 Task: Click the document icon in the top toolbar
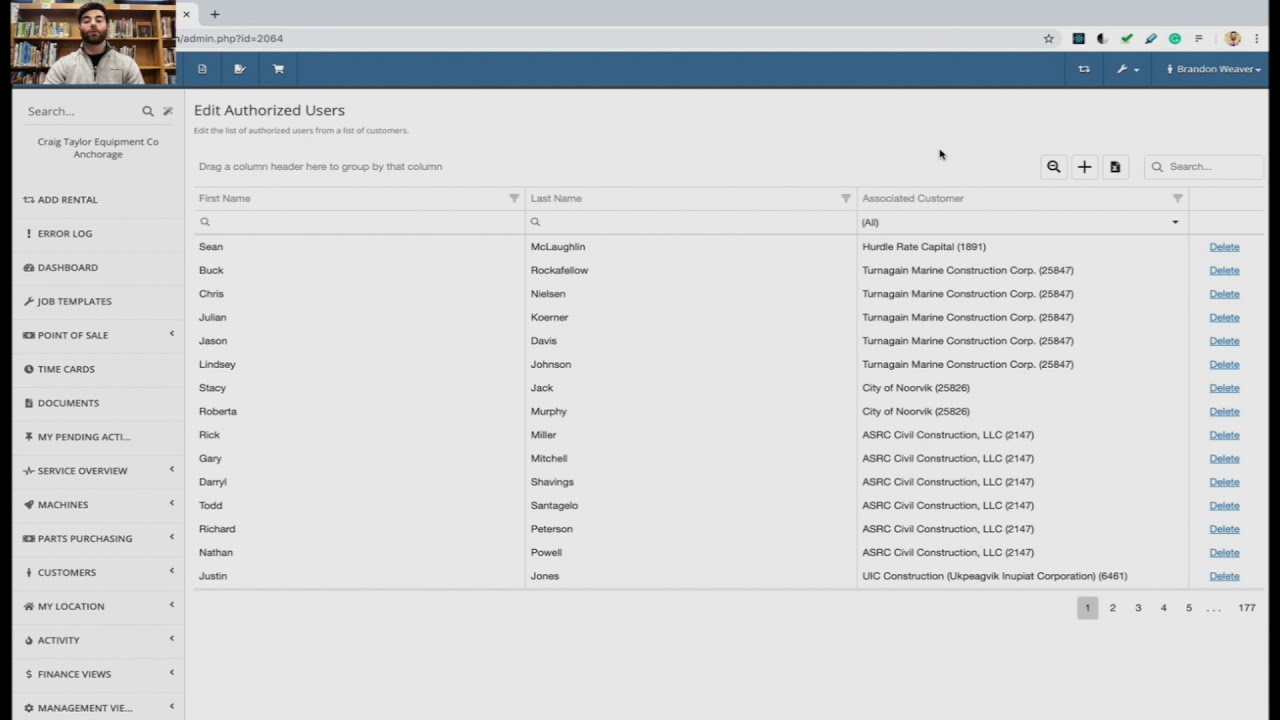click(202, 68)
